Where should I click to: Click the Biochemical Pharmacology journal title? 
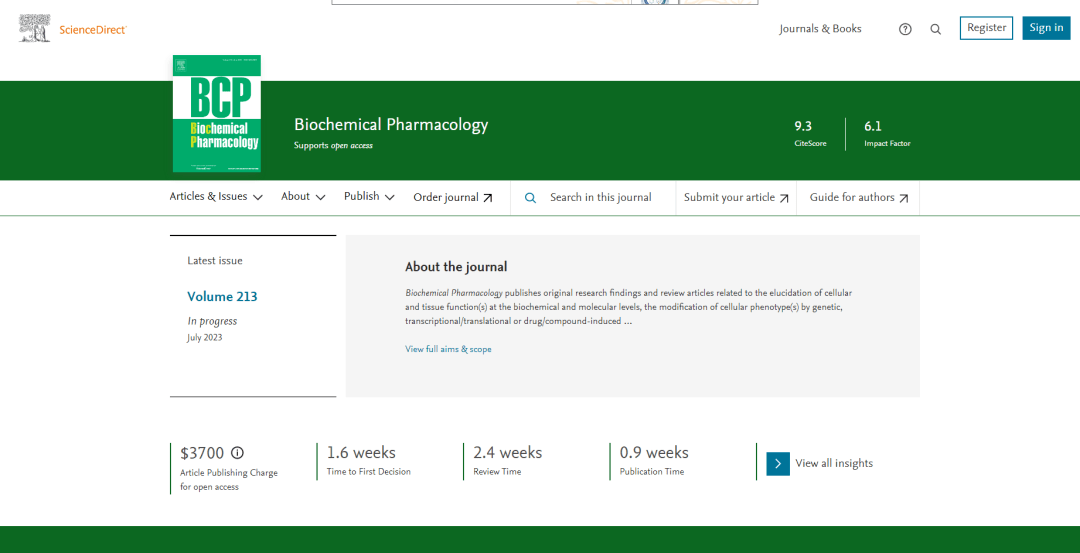[391, 125]
